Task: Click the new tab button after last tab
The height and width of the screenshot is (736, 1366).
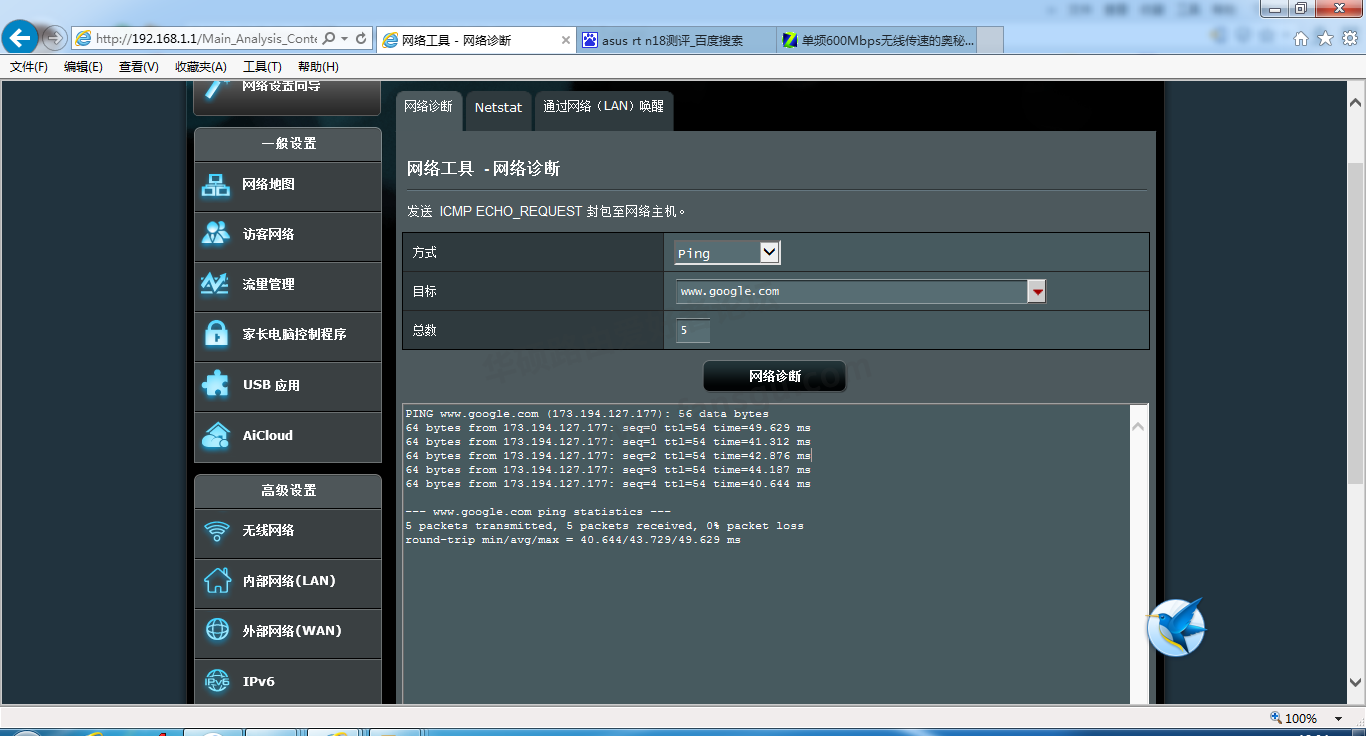Action: click(x=990, y=40)
